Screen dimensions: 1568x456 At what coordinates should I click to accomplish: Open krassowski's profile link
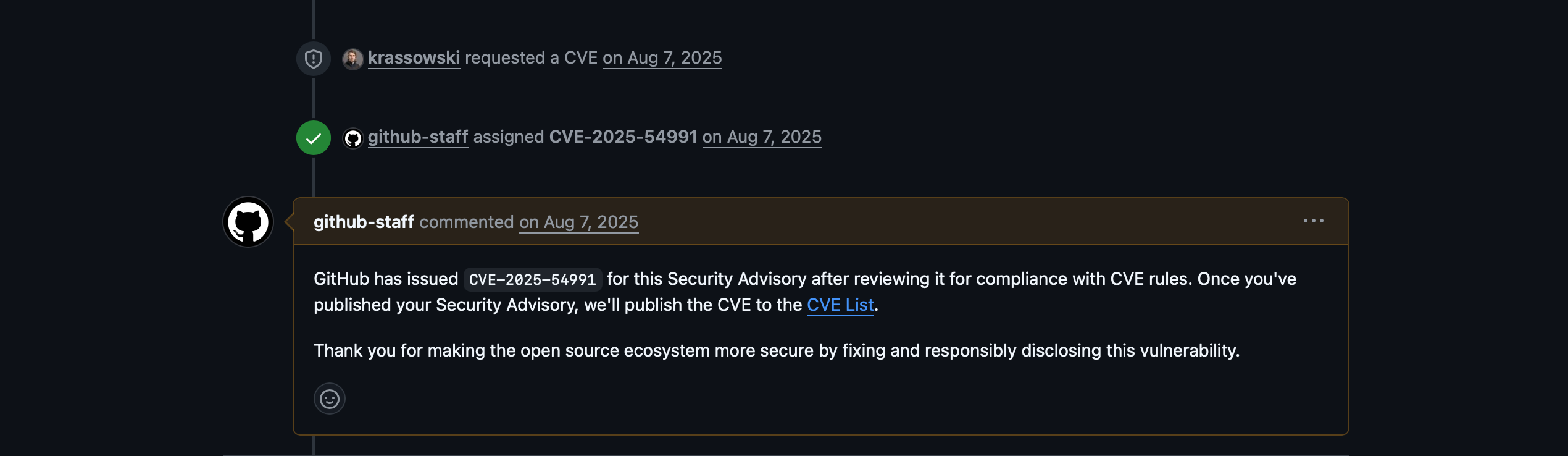coord(414,57)
